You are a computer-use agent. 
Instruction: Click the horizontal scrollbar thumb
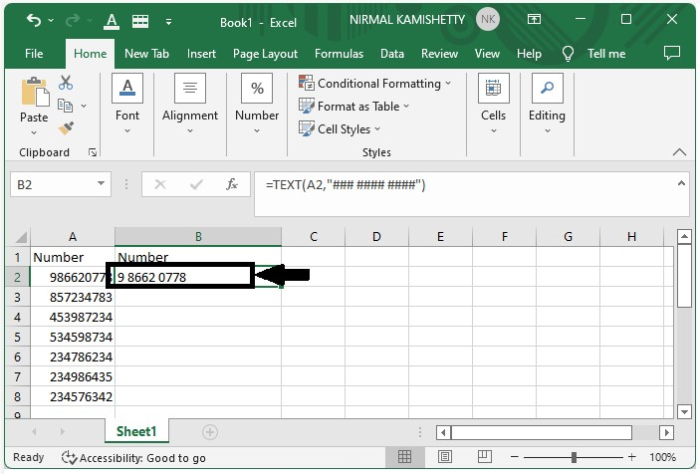pos(542,432)
